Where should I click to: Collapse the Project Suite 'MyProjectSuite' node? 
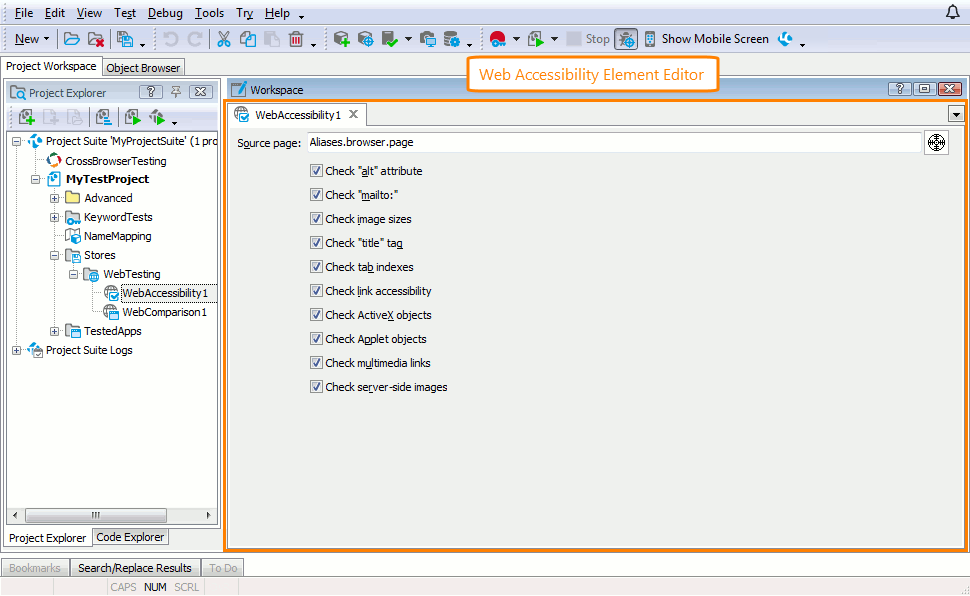tap(17, 142)
